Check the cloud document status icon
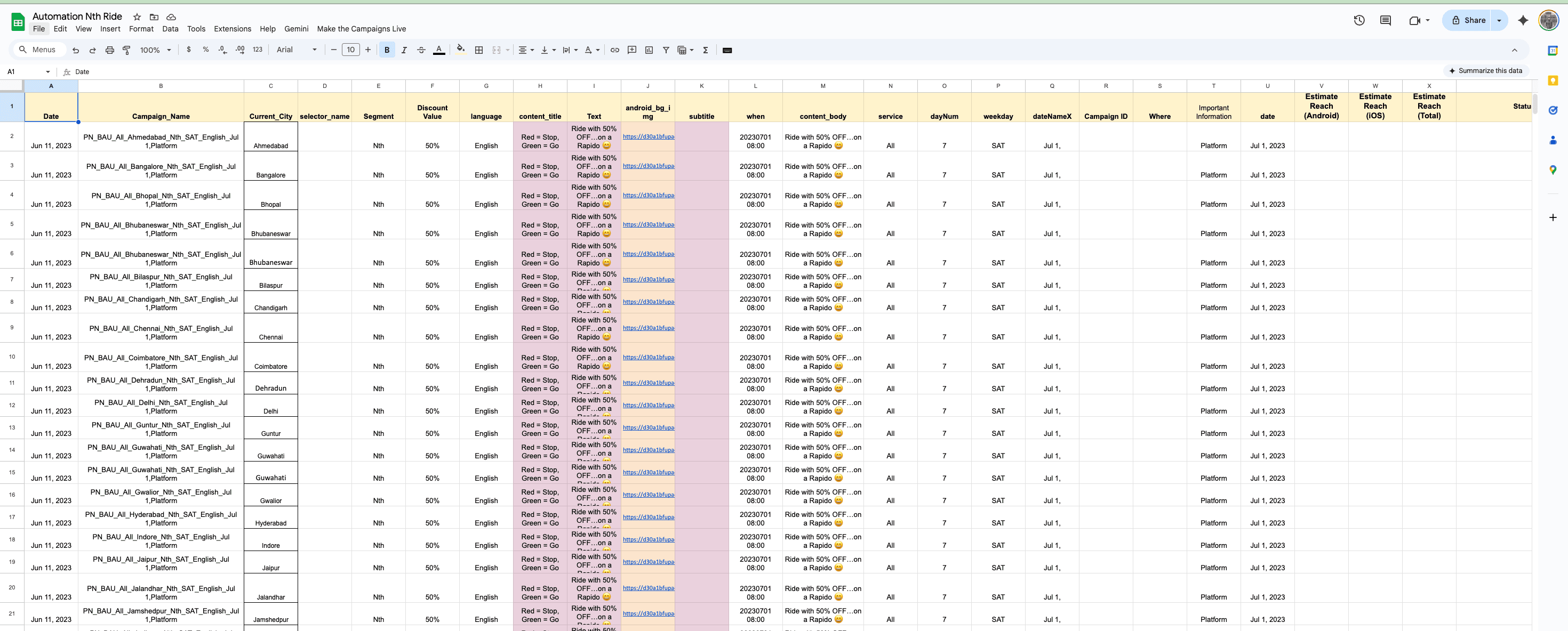 (x=171, y=17)
